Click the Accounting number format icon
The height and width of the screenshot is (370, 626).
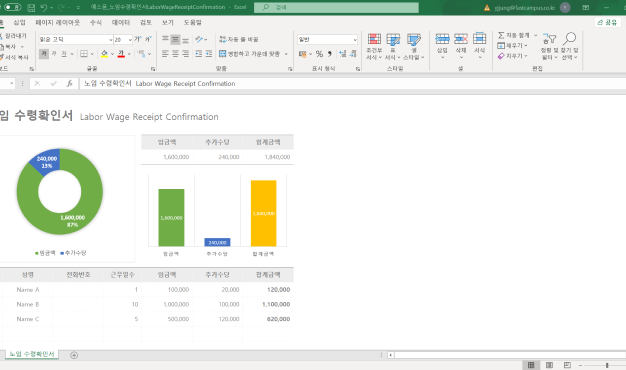pos(303,53)
